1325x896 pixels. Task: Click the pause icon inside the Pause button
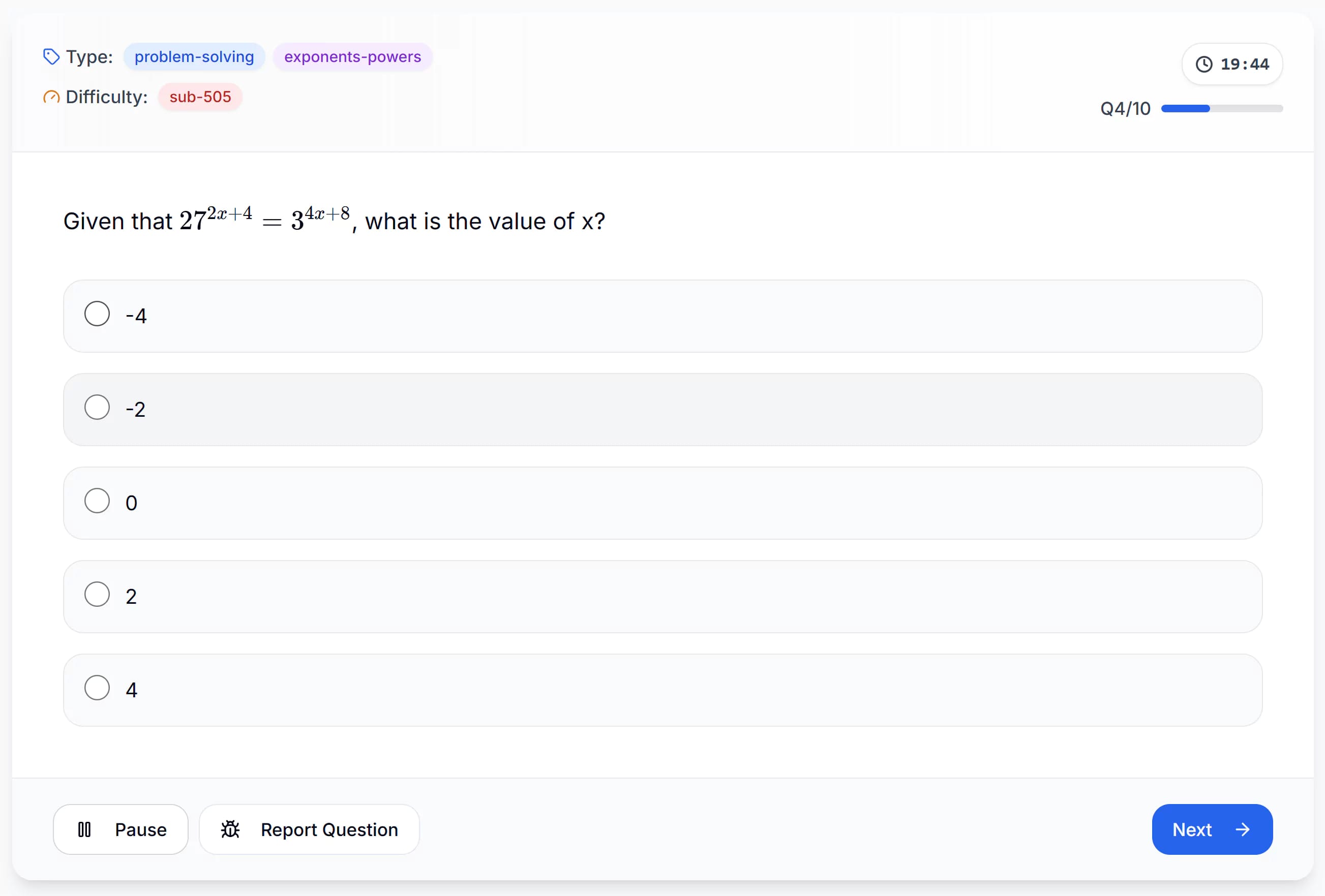[84, 829]
